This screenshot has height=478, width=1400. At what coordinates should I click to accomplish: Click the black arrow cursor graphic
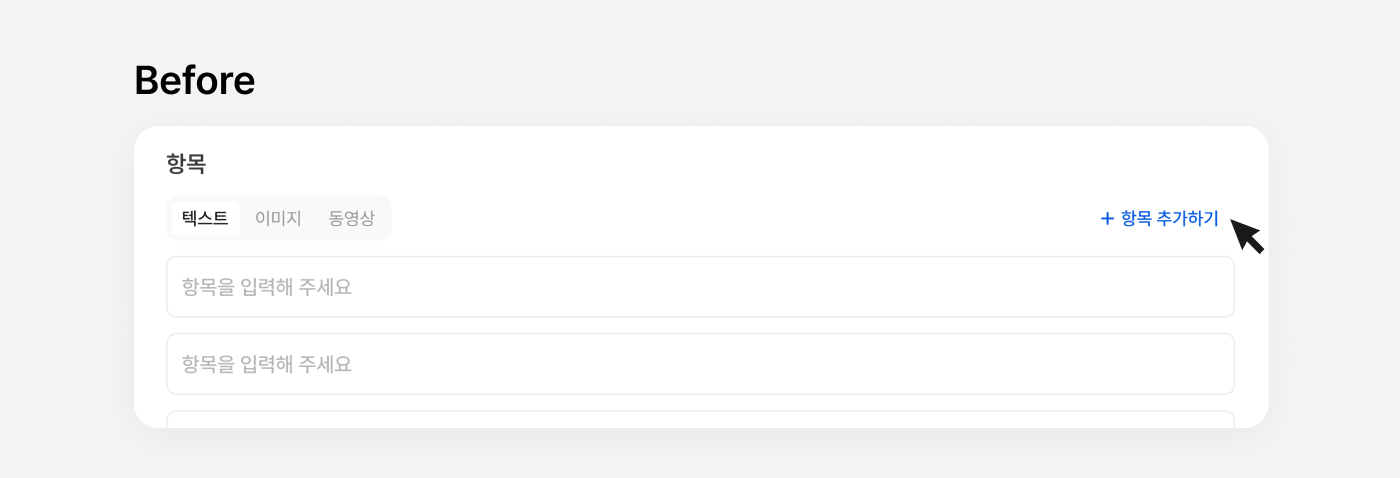pyautogui.click(x=1246, y=236)
